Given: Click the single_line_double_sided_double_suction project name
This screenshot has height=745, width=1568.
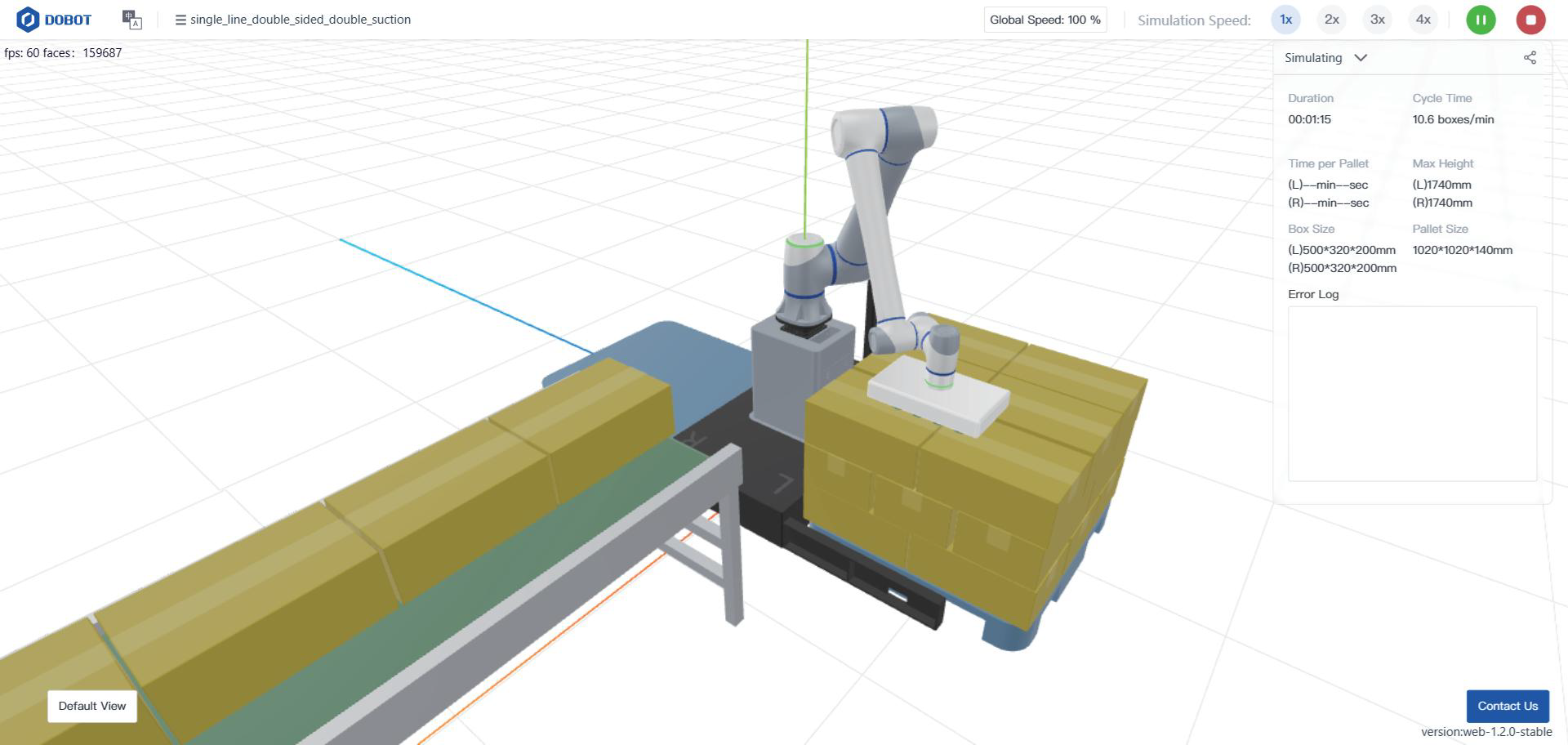Looking at the screenshot, I should 300,20.
